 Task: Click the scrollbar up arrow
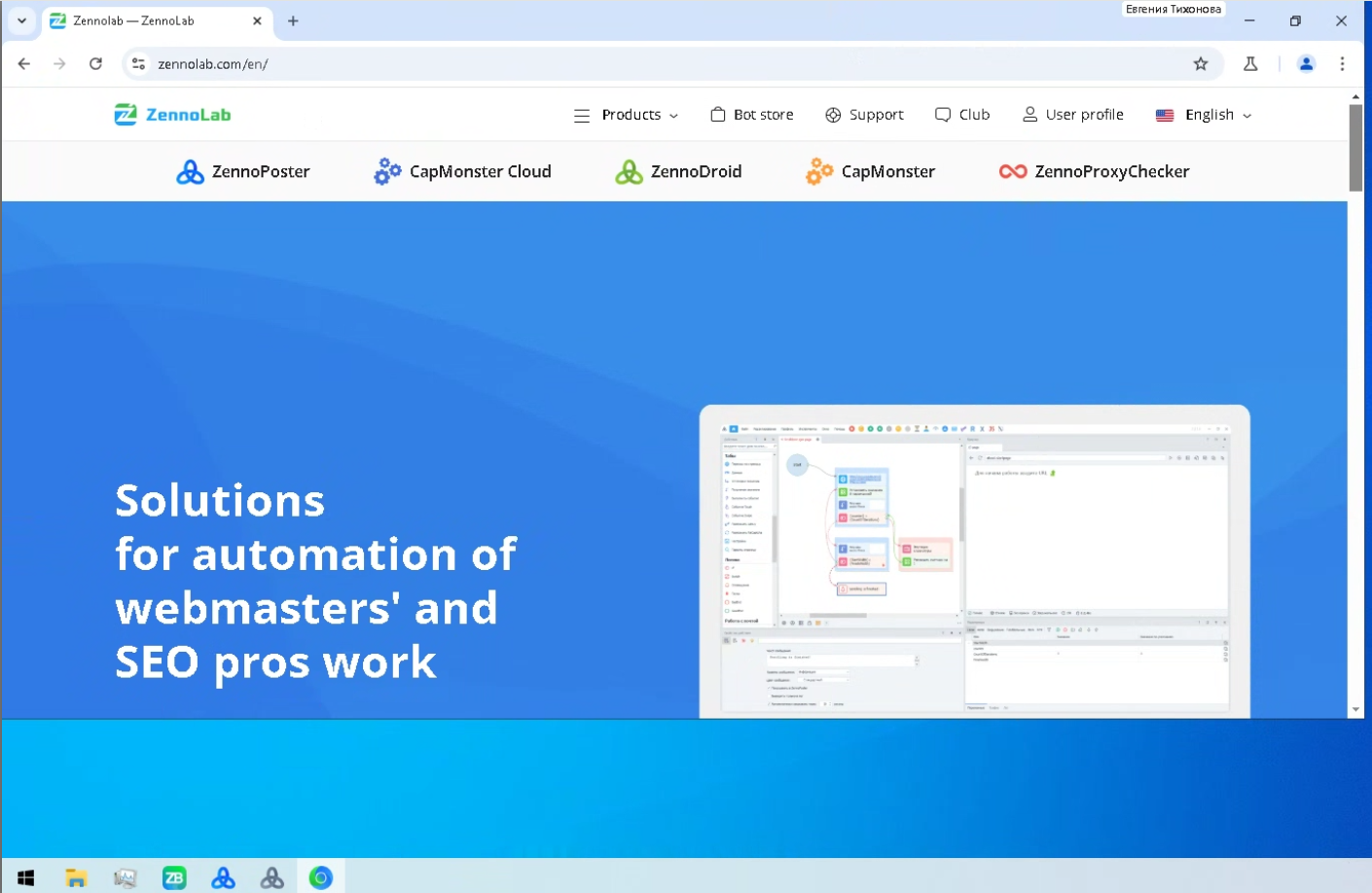[x=1355, y=96]
